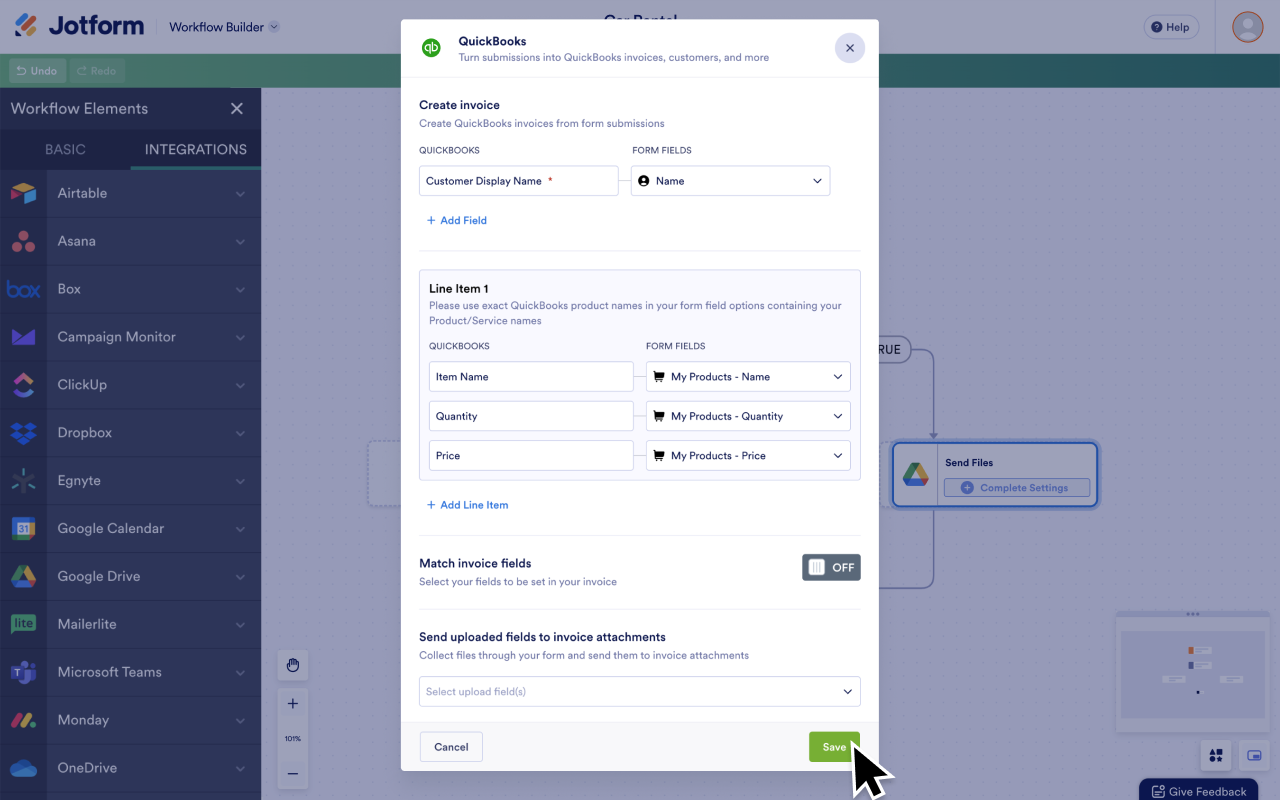Viewport: 1280px width, 800px height.
Task: Expand the Microsoft Teams row
Action: click(240, 672)
